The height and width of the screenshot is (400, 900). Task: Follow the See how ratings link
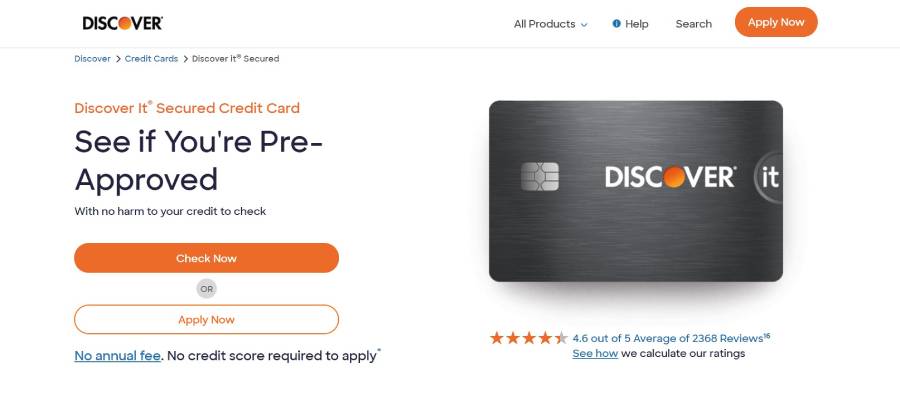(x=595, y=354)
